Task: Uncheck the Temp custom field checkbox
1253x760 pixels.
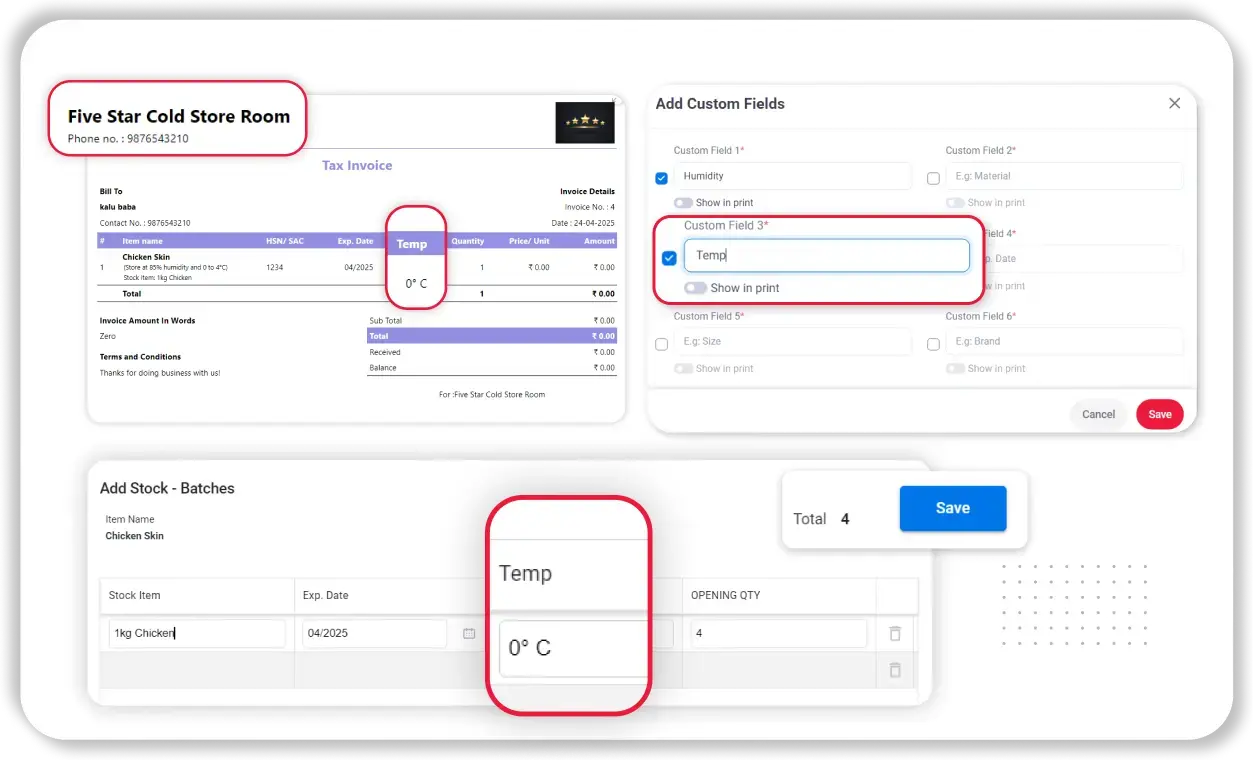Action: pos(669,258)
